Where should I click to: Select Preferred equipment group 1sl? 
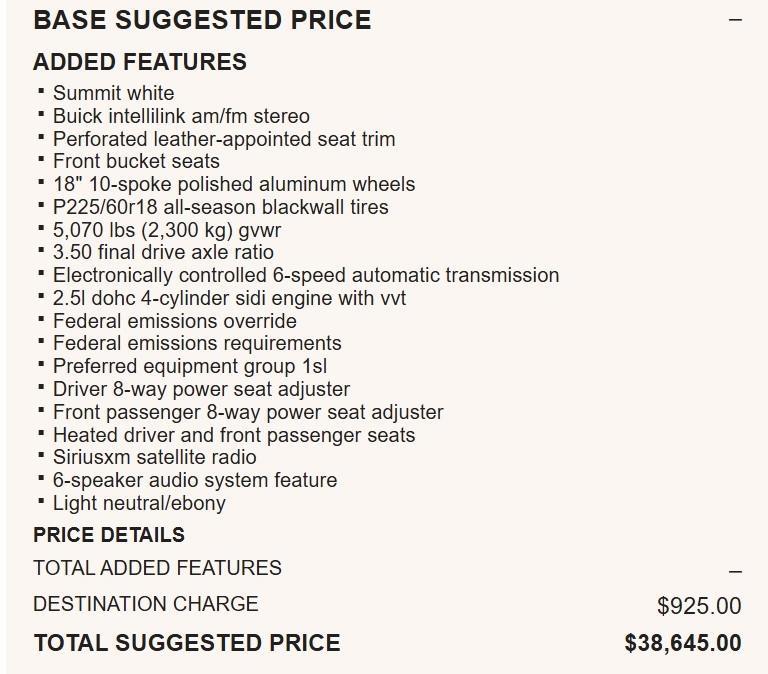(190, 366)
